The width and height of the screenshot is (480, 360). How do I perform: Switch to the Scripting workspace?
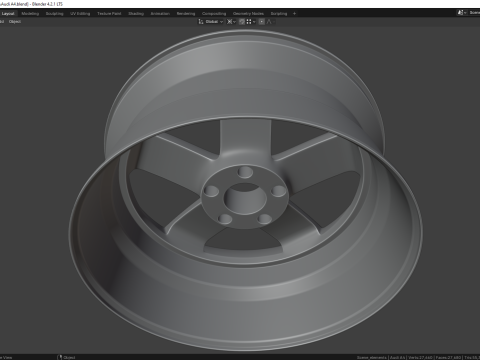coord(279,14)
